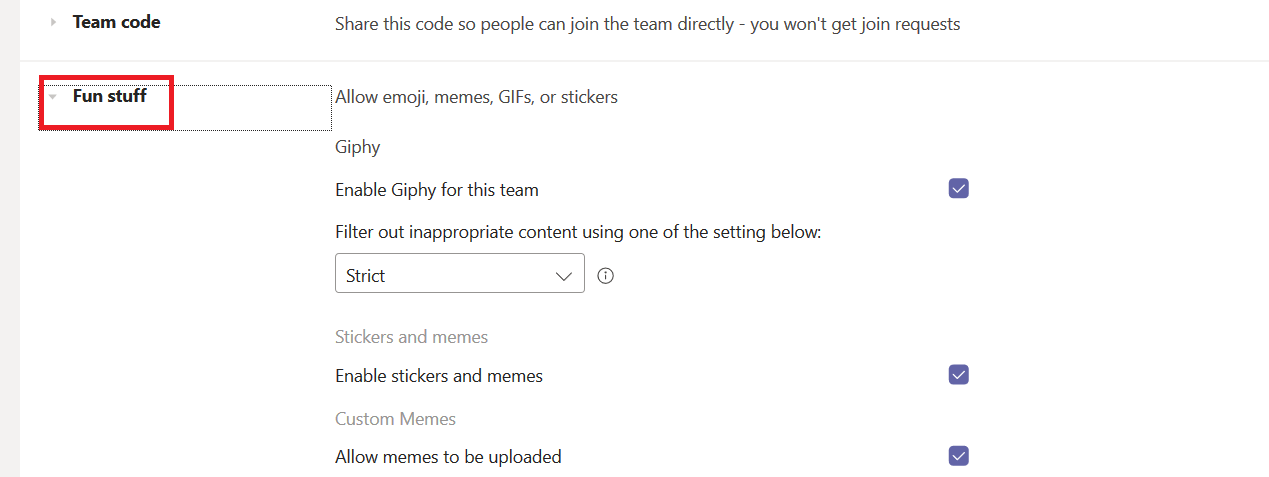Screen dimensions: 1269x477
Task: Uncheck Enable stickers and memes checkbox
Action: pos(959,375)
